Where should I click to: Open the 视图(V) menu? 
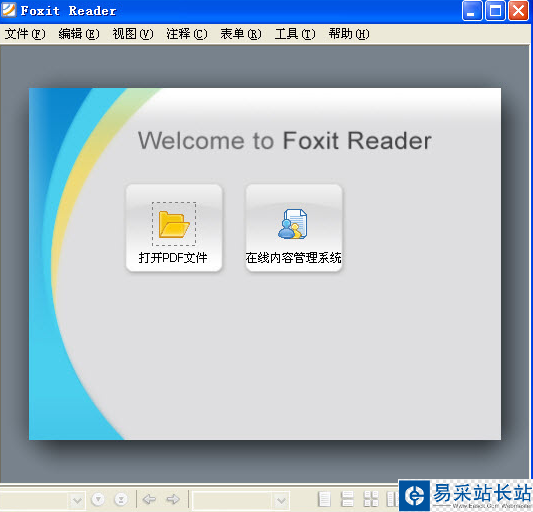[133, 34]
